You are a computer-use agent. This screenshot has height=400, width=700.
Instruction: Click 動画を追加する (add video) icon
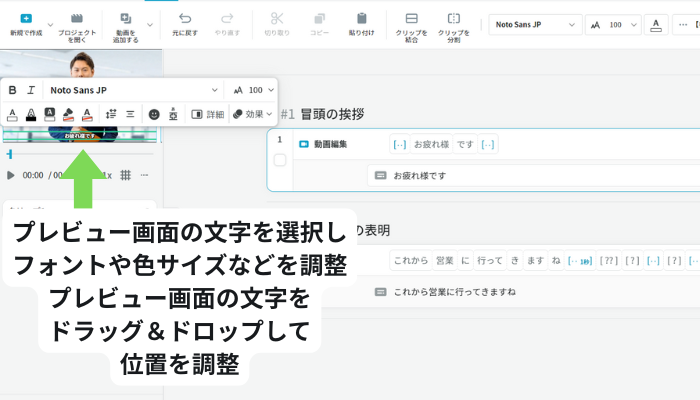click(x=125, y=18)
